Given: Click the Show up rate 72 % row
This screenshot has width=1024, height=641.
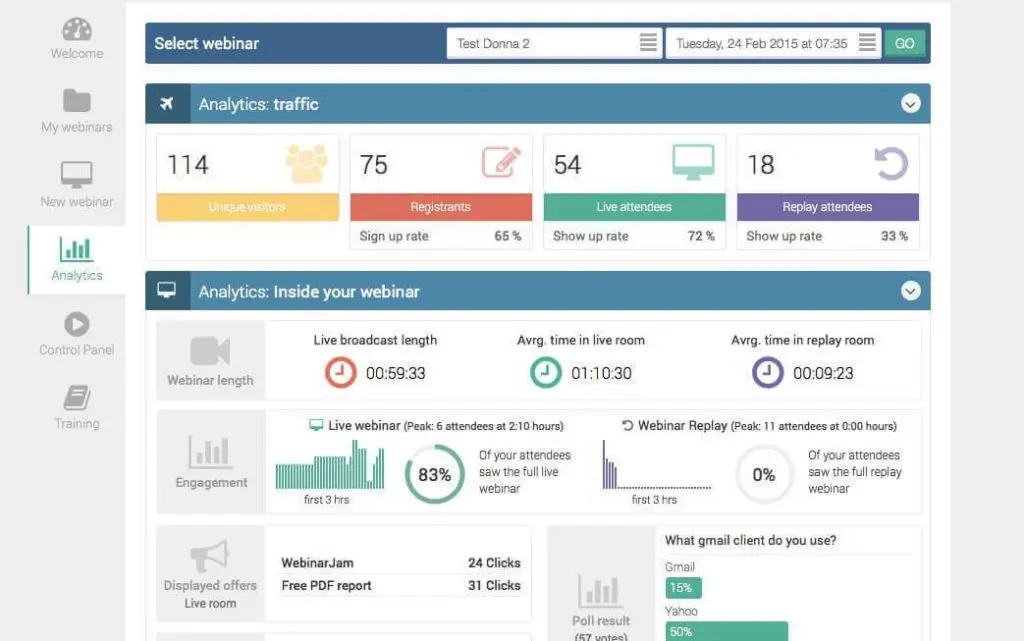Looking at the screenshot, I should tap(634, 236).
